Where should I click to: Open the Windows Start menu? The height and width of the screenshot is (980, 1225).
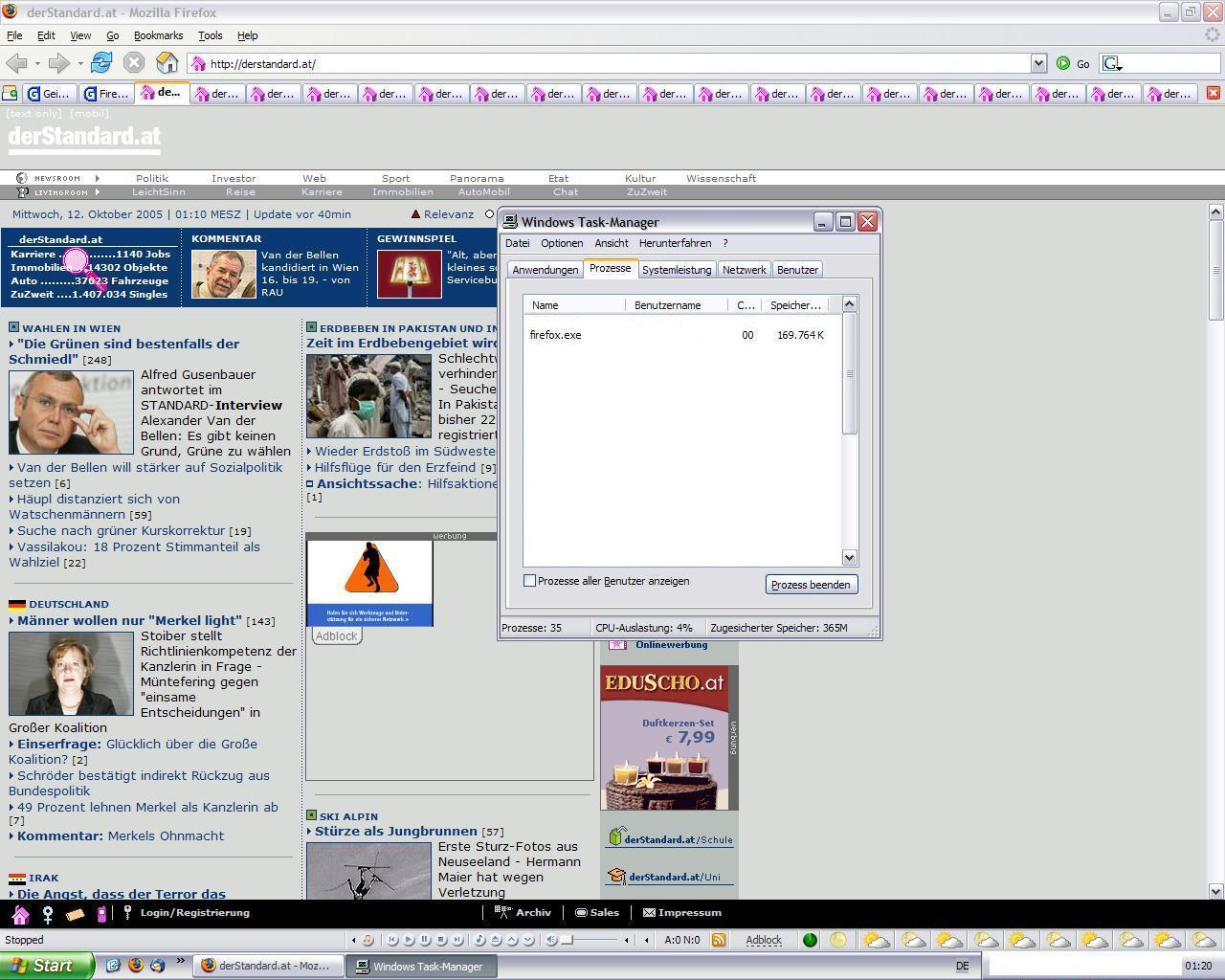point(47,966)
